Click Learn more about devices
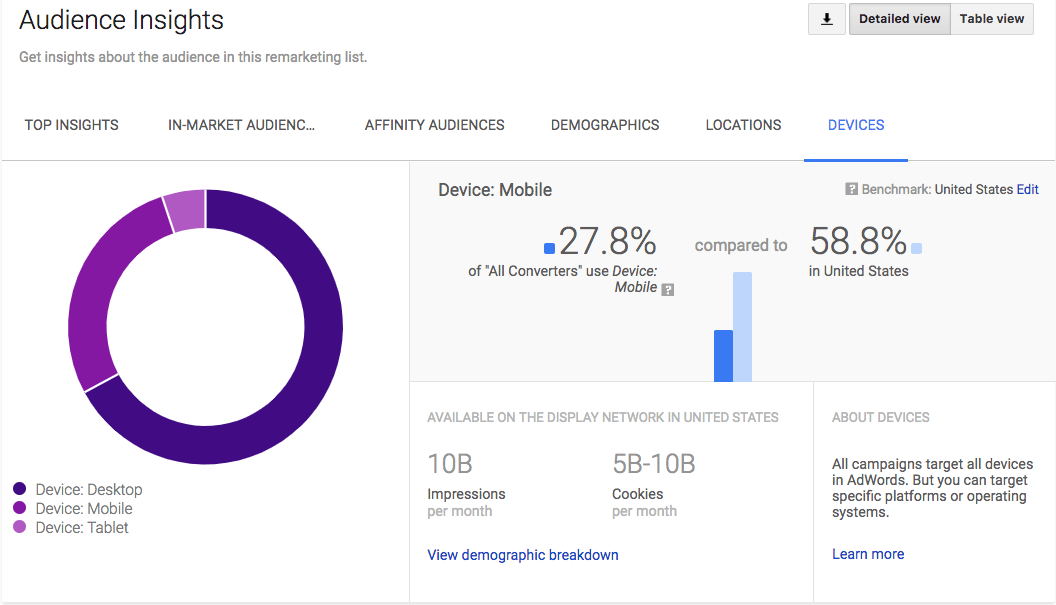 pyautogui.click(x=867, y=553)
